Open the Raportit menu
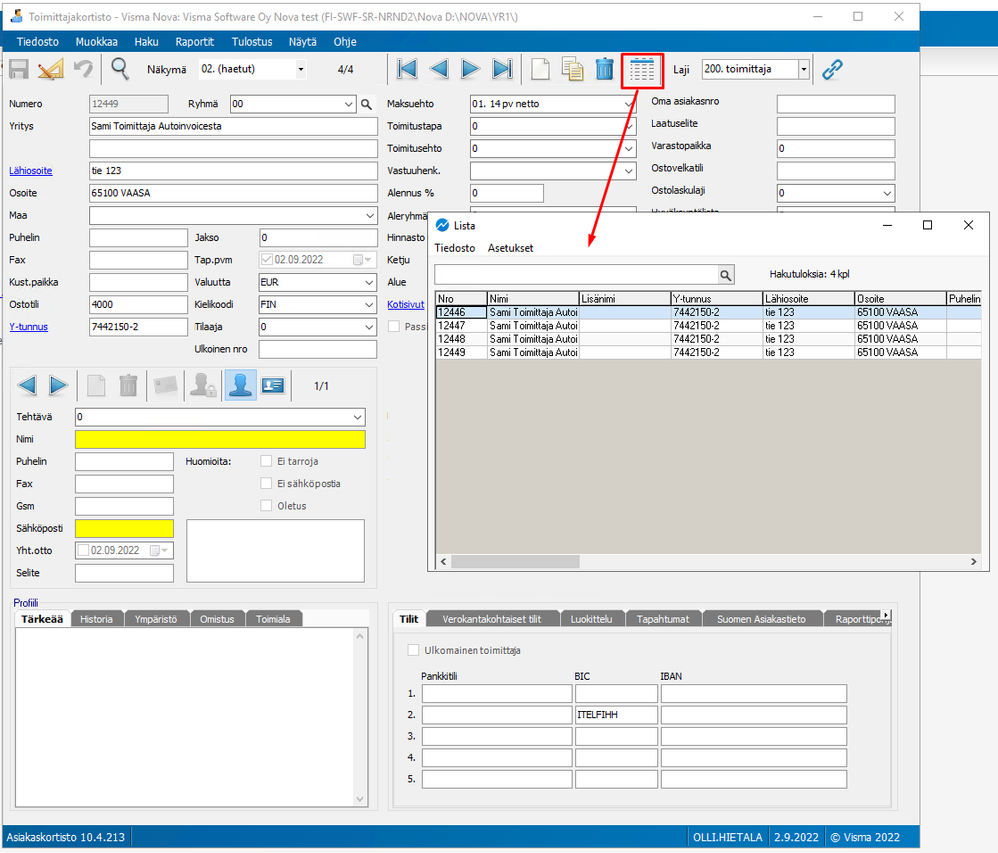The image size is (998, 853). point(194,42)
